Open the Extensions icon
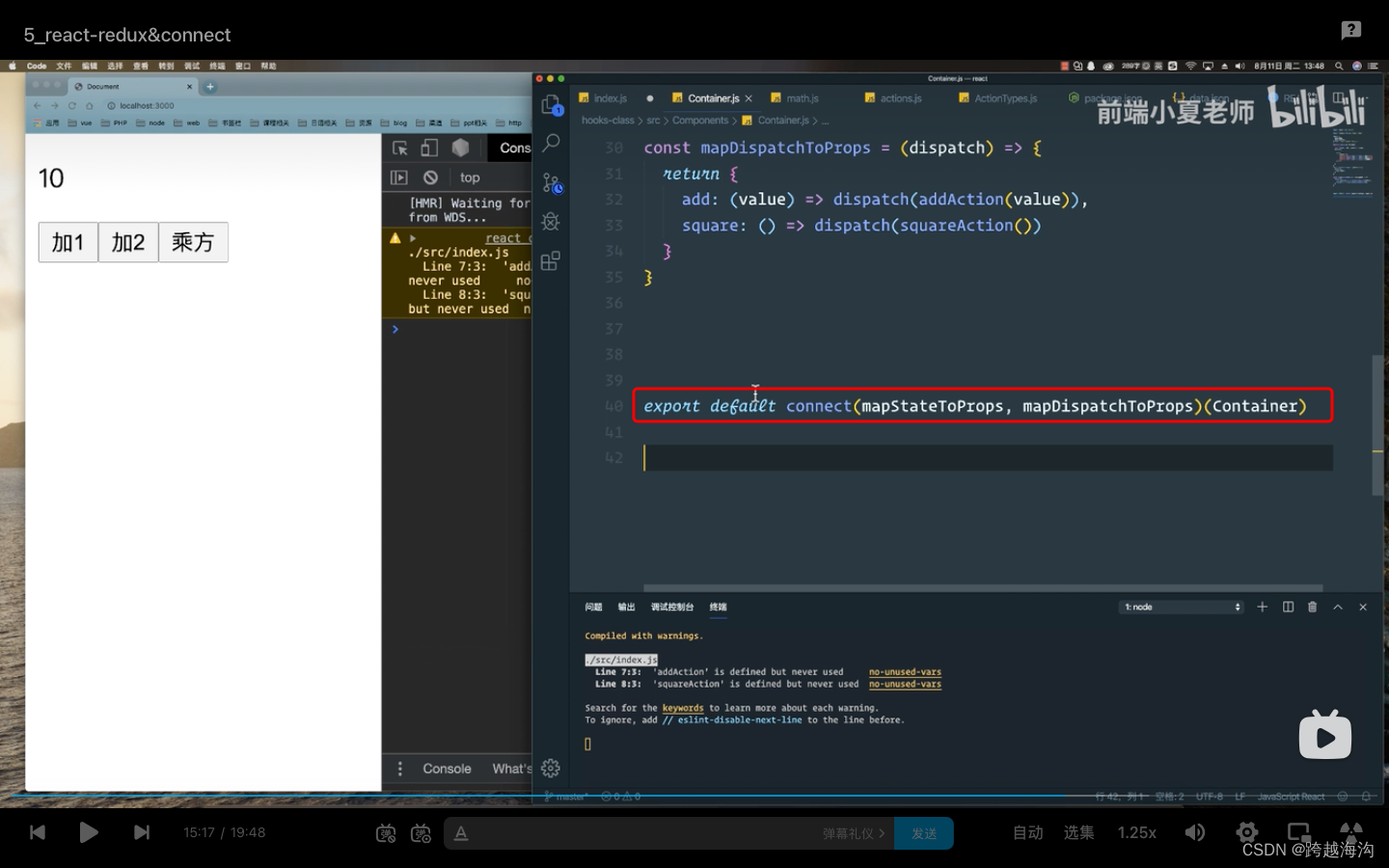 pyautogui.click(x=551, y=261)
